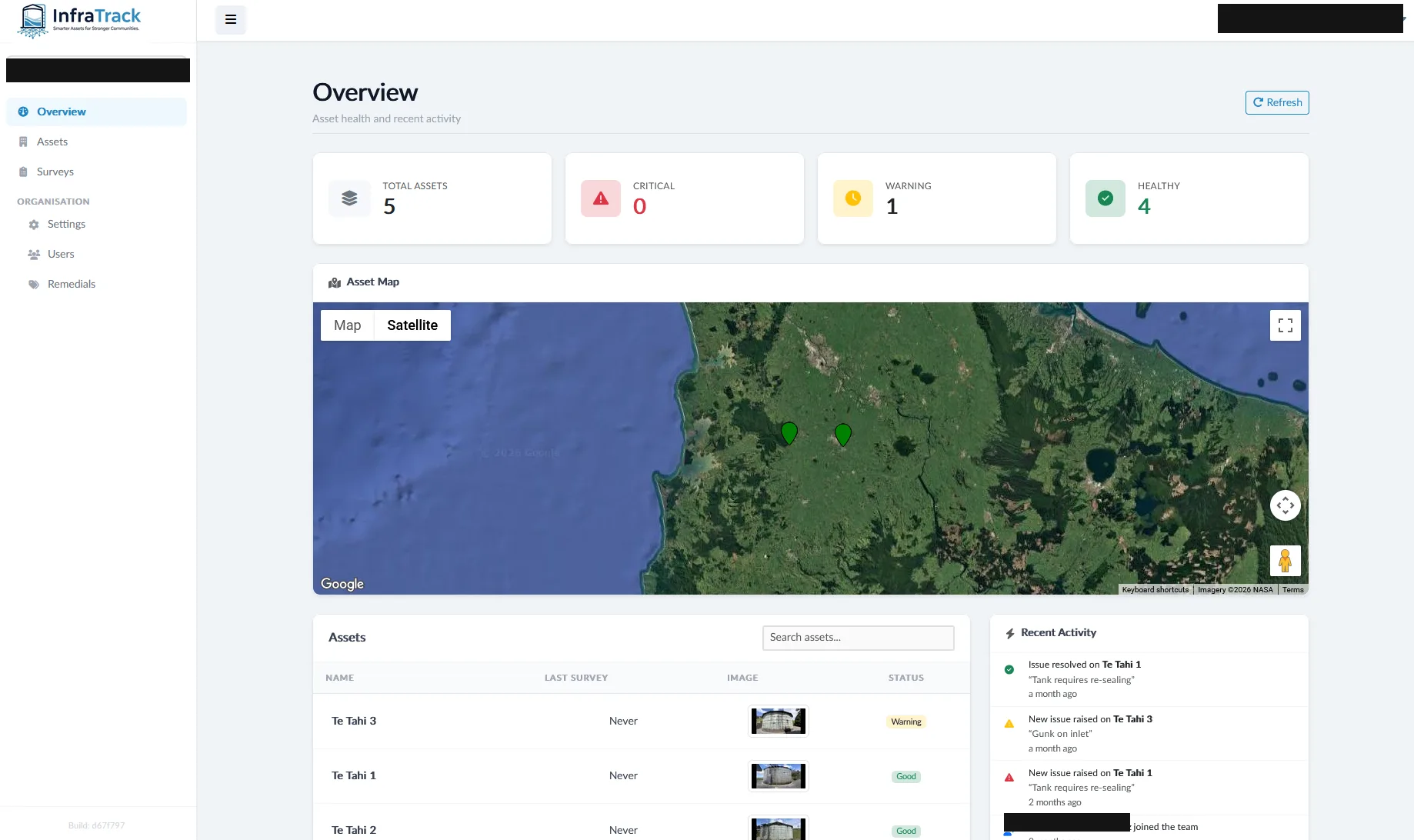Viewport: 1414px width, 840px height.
Task: Click the Warning status badge
Action: [906, 722]
